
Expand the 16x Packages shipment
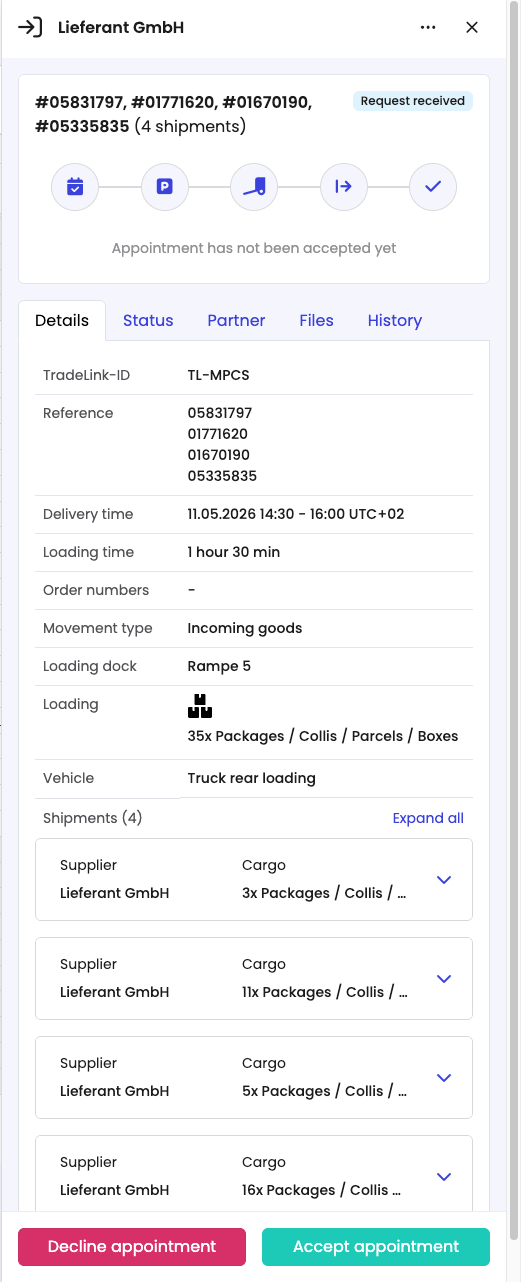(445, 1177)
